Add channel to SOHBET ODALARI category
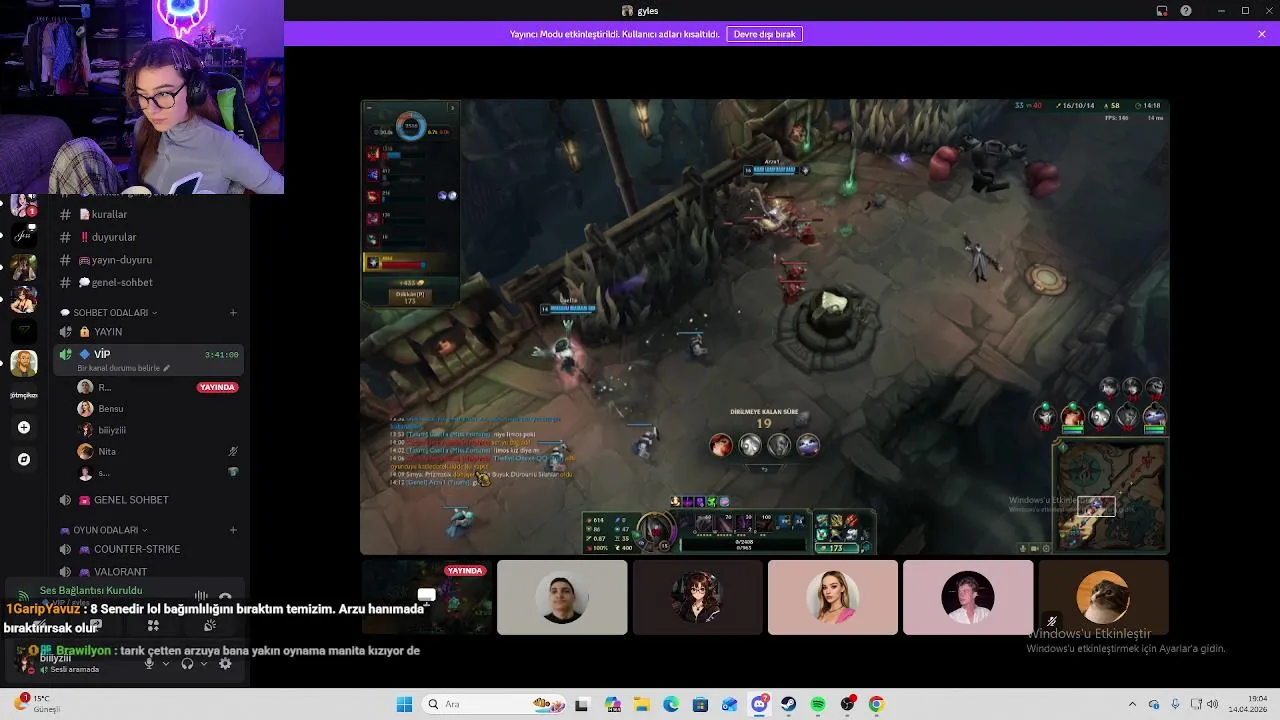The height and width of the screenshot is (720, 1280). click(233, 313)
